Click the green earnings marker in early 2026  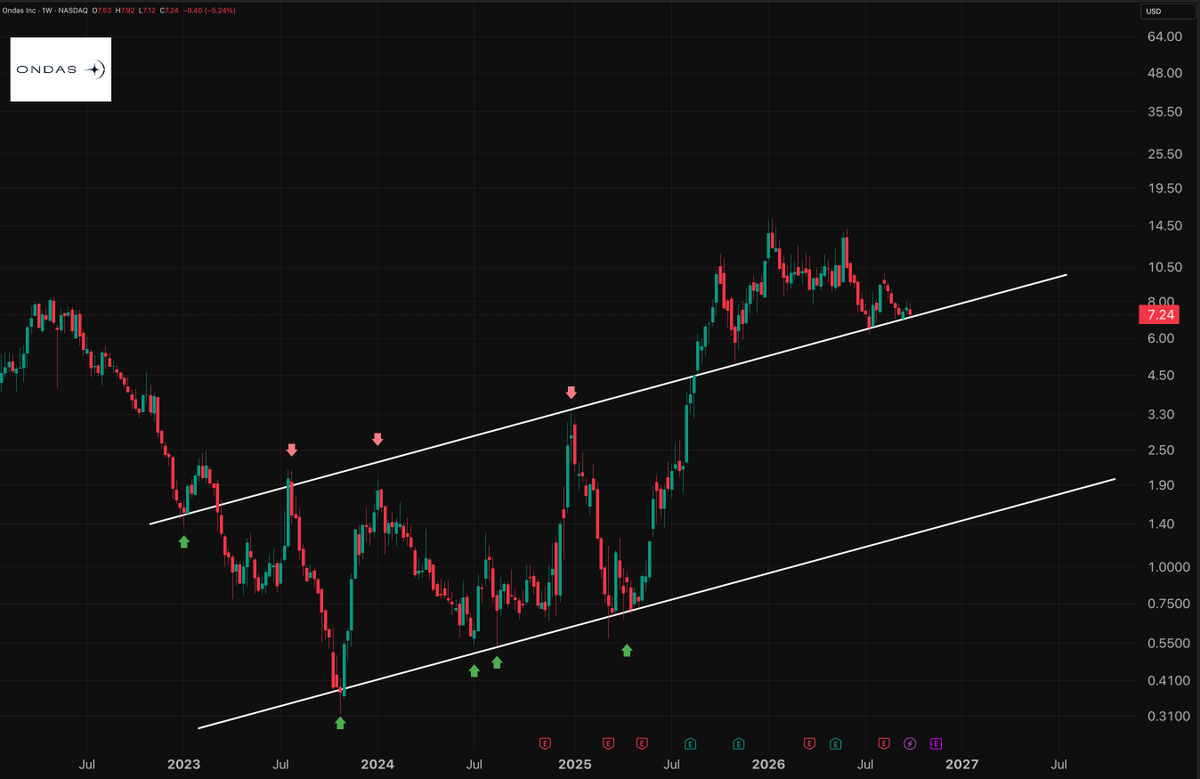[x=835, y=743]
